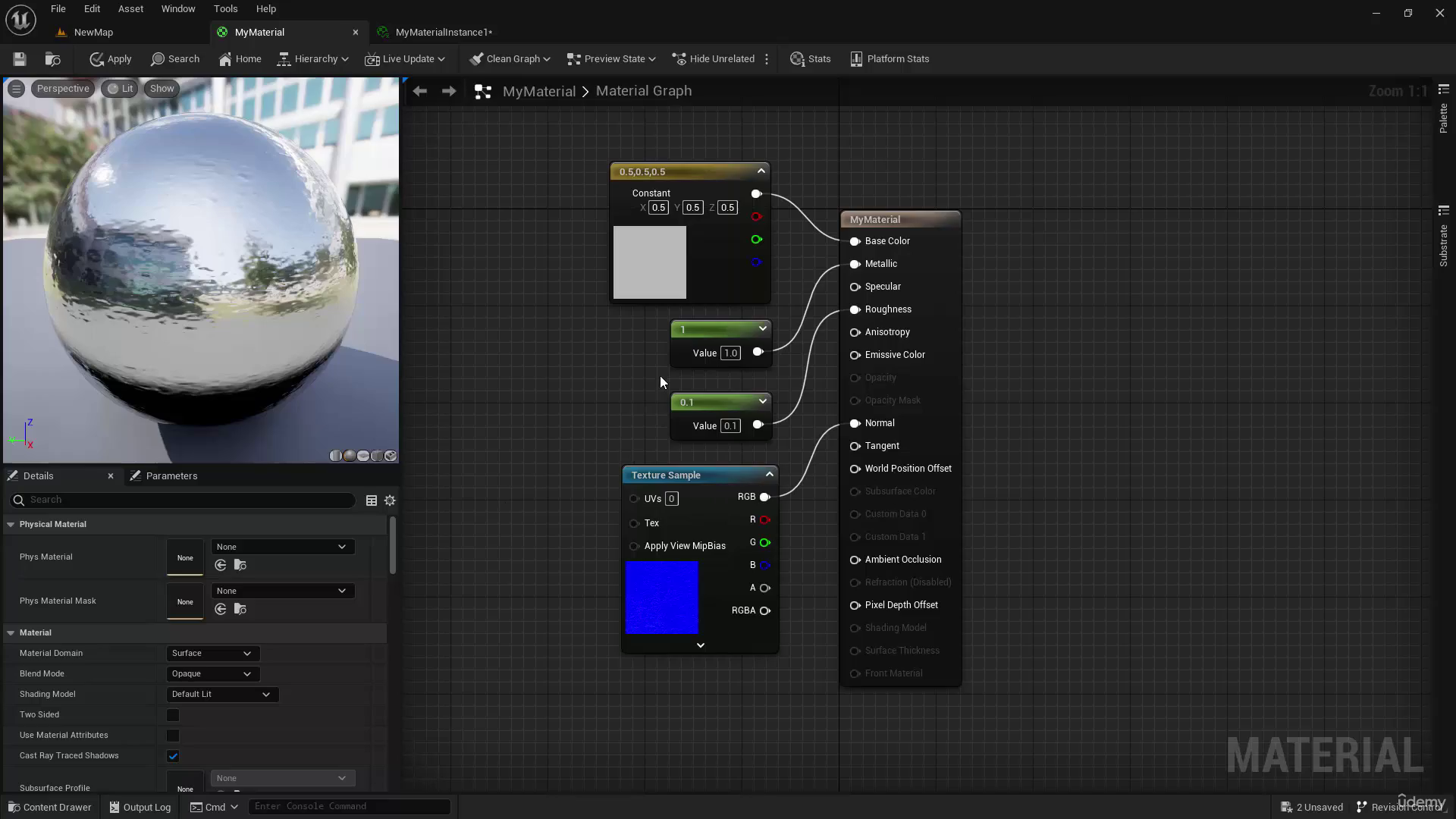Navigate forward in graph history
This screenshot has width=1456, height=819.
tap(449, 91)
